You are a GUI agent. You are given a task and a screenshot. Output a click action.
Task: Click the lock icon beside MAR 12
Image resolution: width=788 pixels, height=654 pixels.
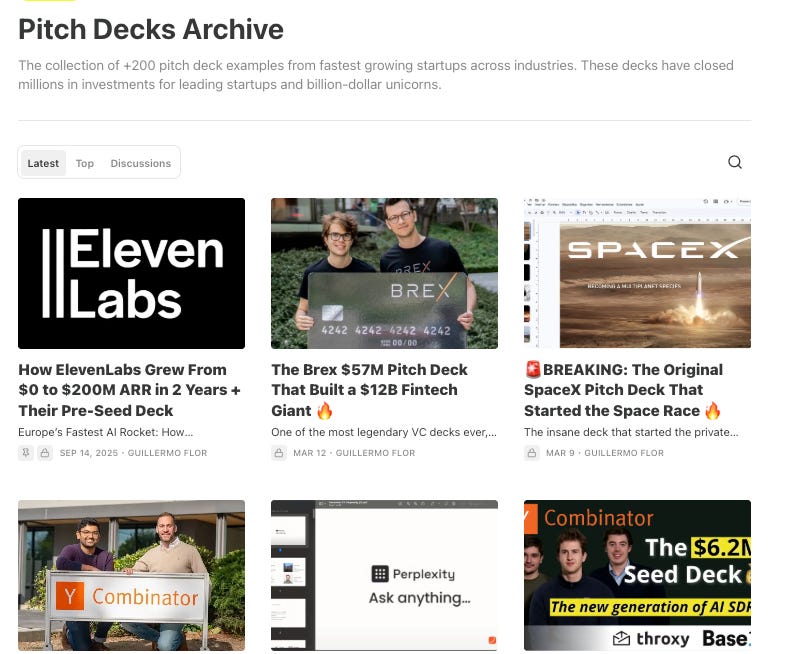(x=278, y=453)
